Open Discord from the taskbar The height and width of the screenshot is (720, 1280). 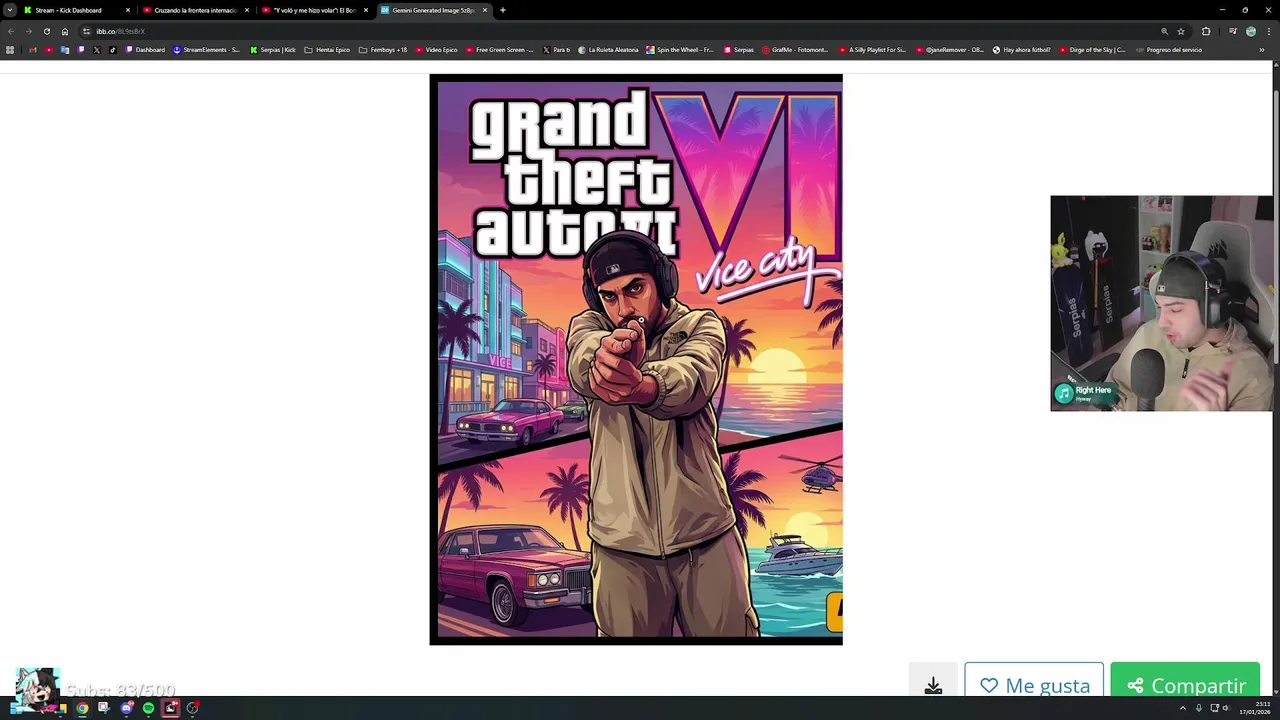(x=126, y=708)
